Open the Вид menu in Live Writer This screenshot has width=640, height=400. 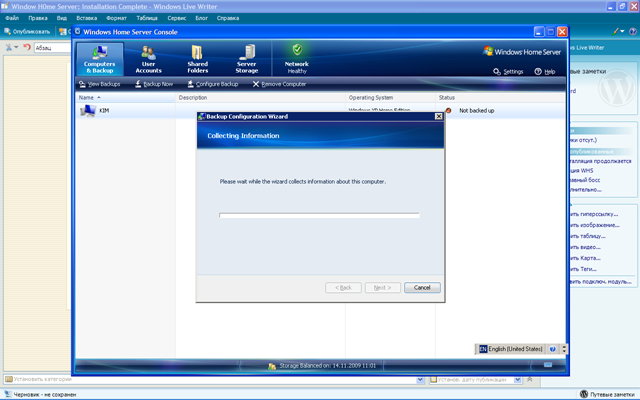coord(62,18)
